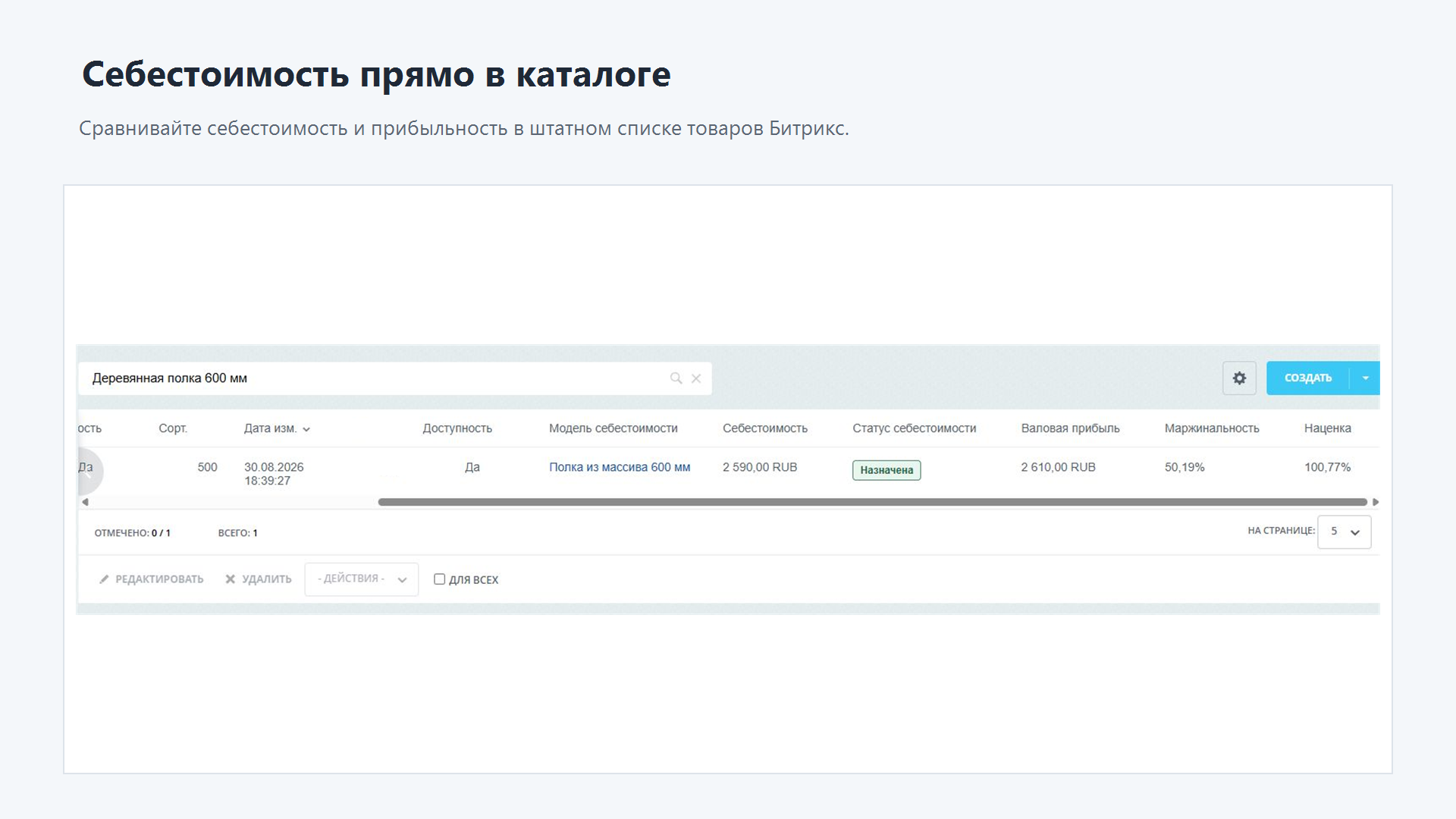Screen dimensions: 1456x819
Task: Click the sort value 500 cell
Action: [207, 467]
